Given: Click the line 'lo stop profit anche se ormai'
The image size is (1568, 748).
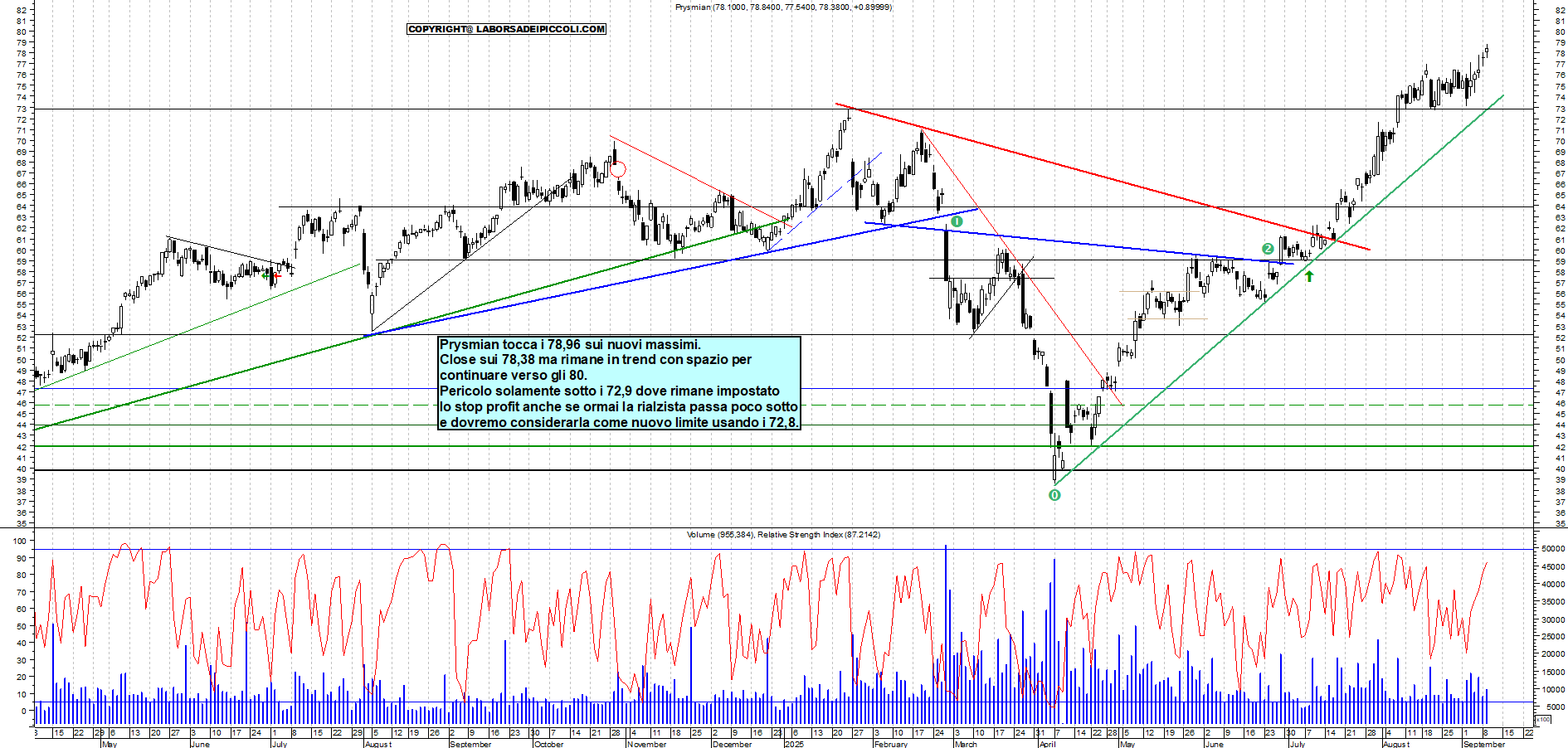Looking at the screenshot, I should [x=618, y=407].
